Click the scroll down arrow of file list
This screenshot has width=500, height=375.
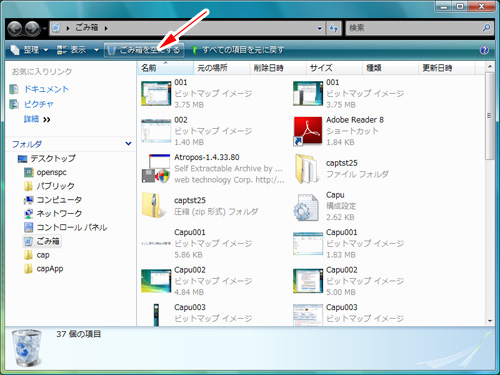[x=490, y=321]
